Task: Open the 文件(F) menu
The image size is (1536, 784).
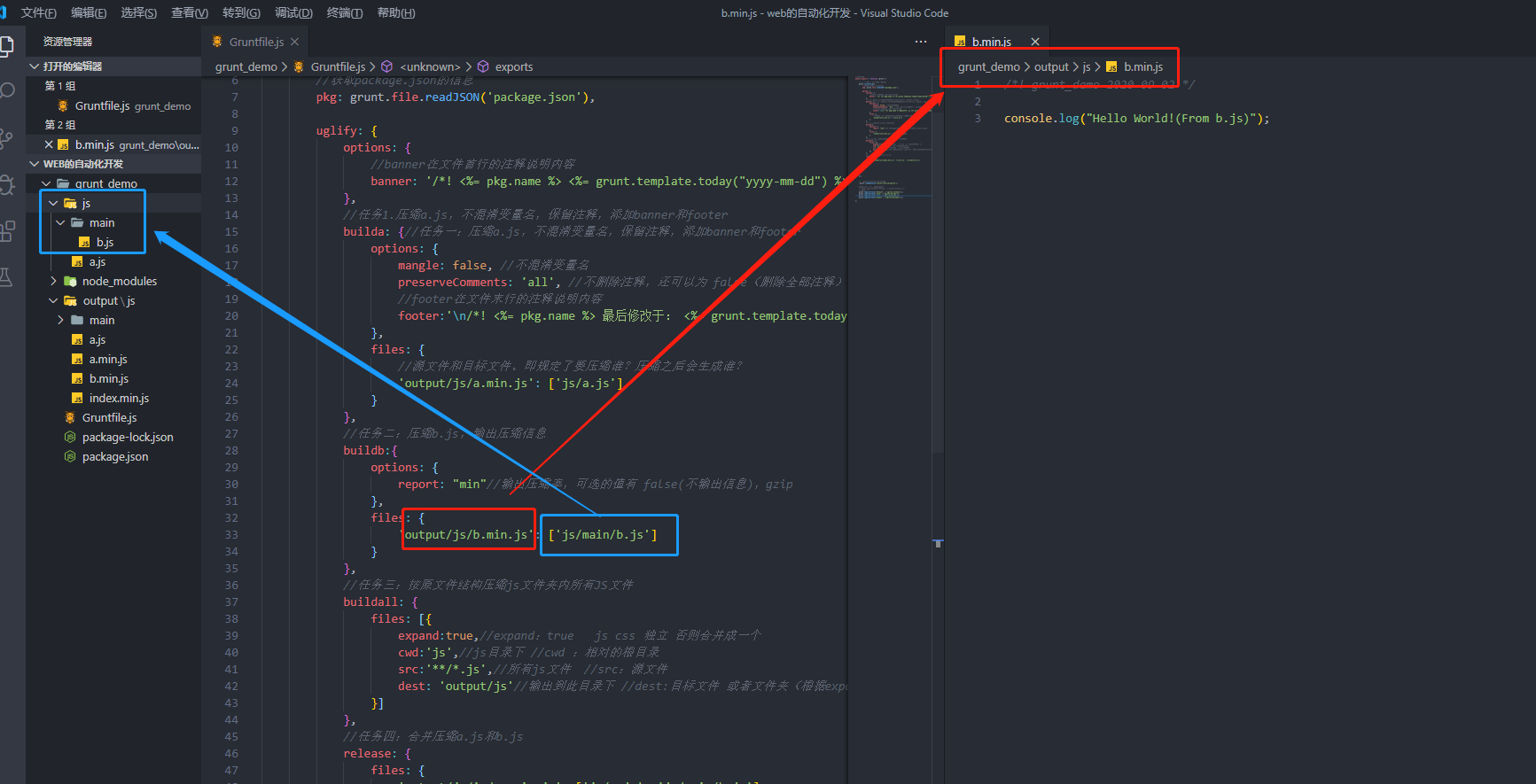Action: point(39,12)
